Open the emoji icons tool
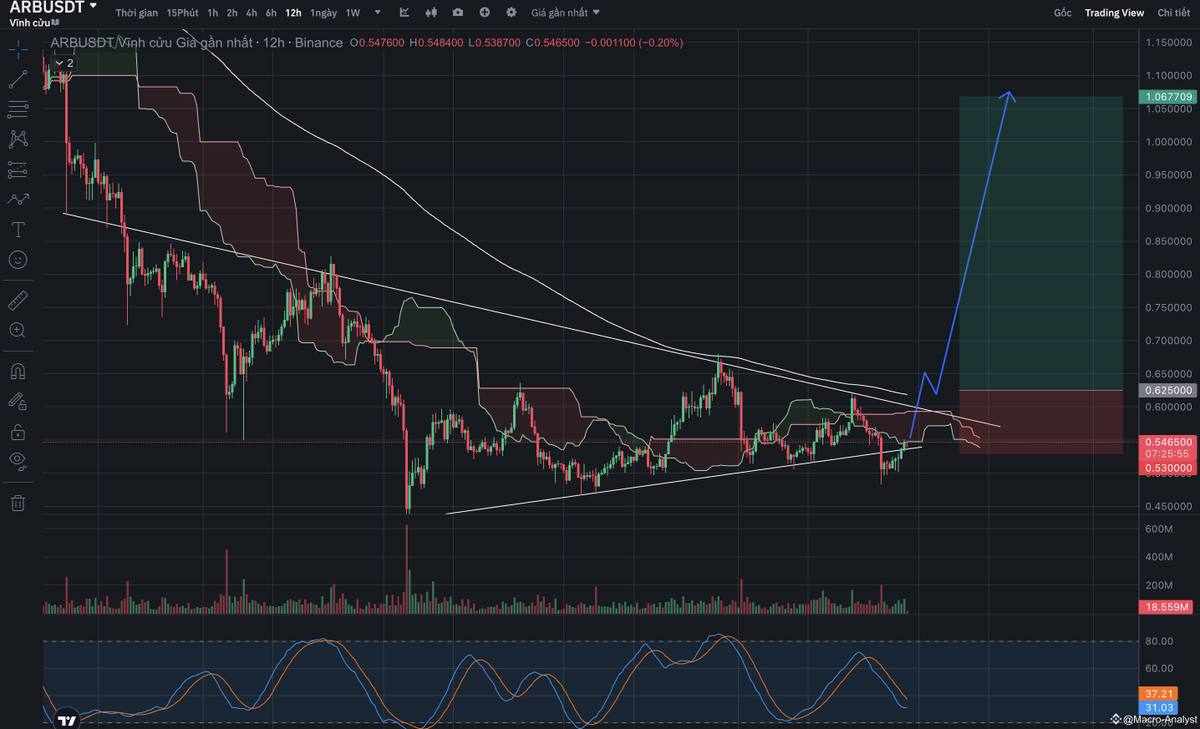The width and height of the screenshot is (1200, 729). tap(17, 259)
